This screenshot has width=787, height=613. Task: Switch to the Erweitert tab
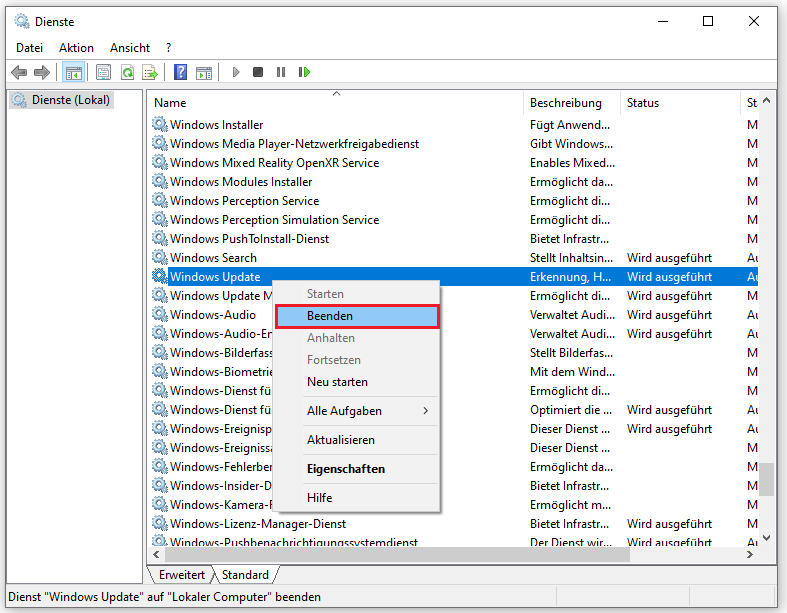(182, 575)
